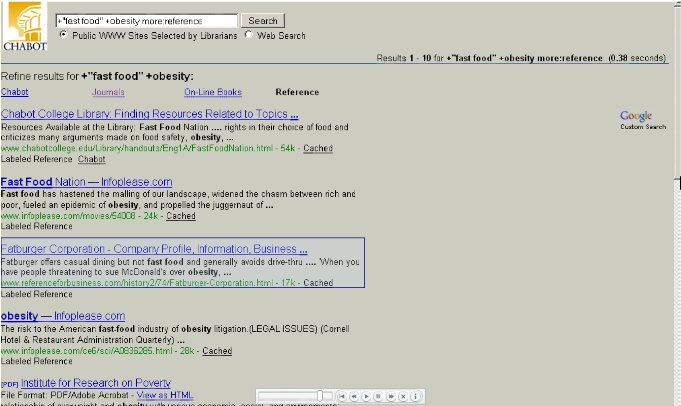The width and height of the screenshot is (681, 406).
Task: Select Public WWW Sites Selected by Librarians
Action: tap(63, 34)
